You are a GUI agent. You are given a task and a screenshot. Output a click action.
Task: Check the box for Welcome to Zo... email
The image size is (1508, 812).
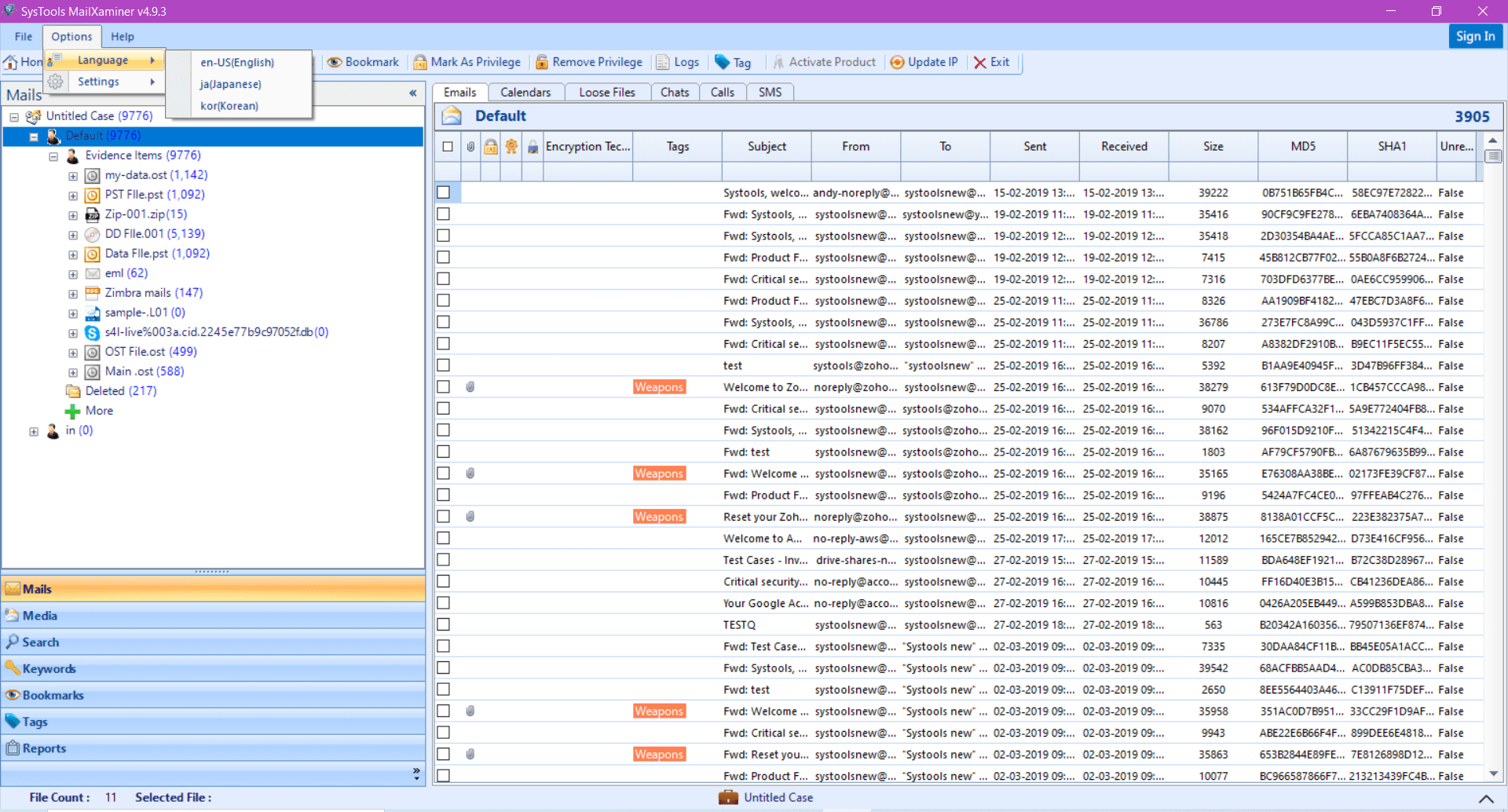pos(444,387)
